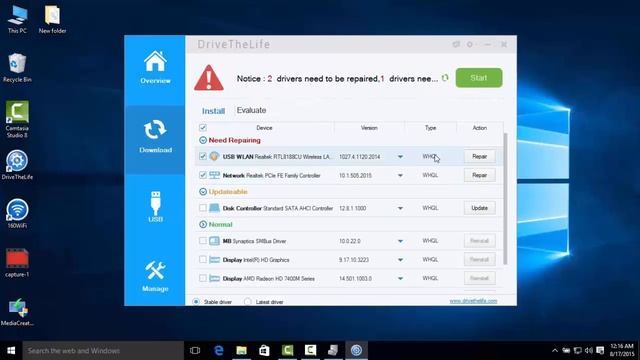Check the Display Intel HD Graphics checkbox
The image size is (640, 360).
(202, 260)
